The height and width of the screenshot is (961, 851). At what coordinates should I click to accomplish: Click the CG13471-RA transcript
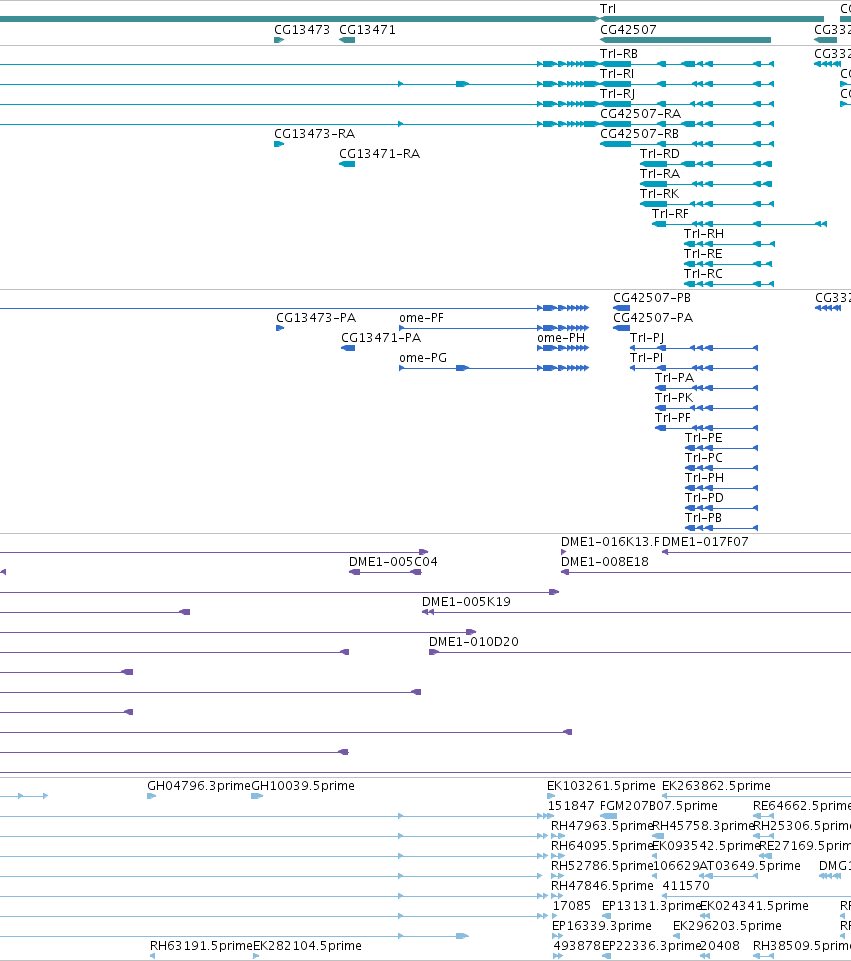tap(347, 164)
